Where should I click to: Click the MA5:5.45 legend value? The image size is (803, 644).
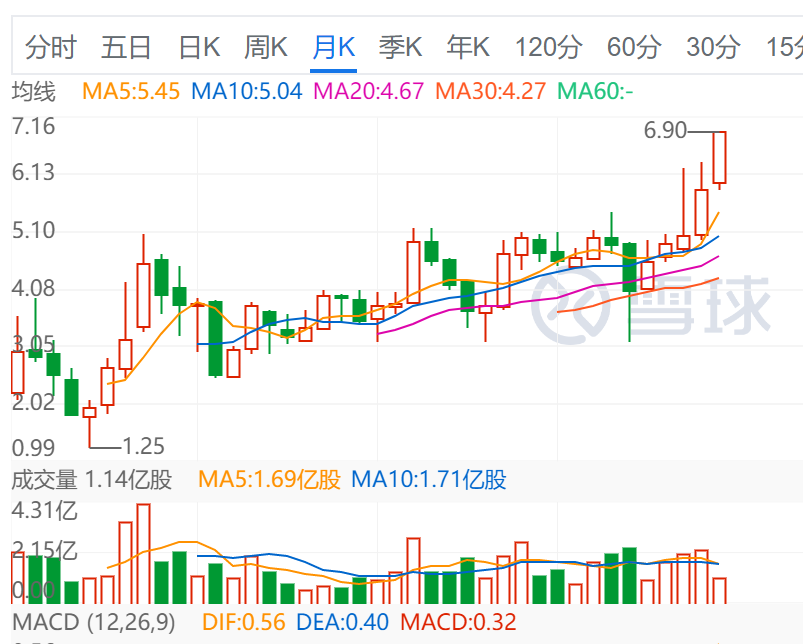(x=131, y=92)
